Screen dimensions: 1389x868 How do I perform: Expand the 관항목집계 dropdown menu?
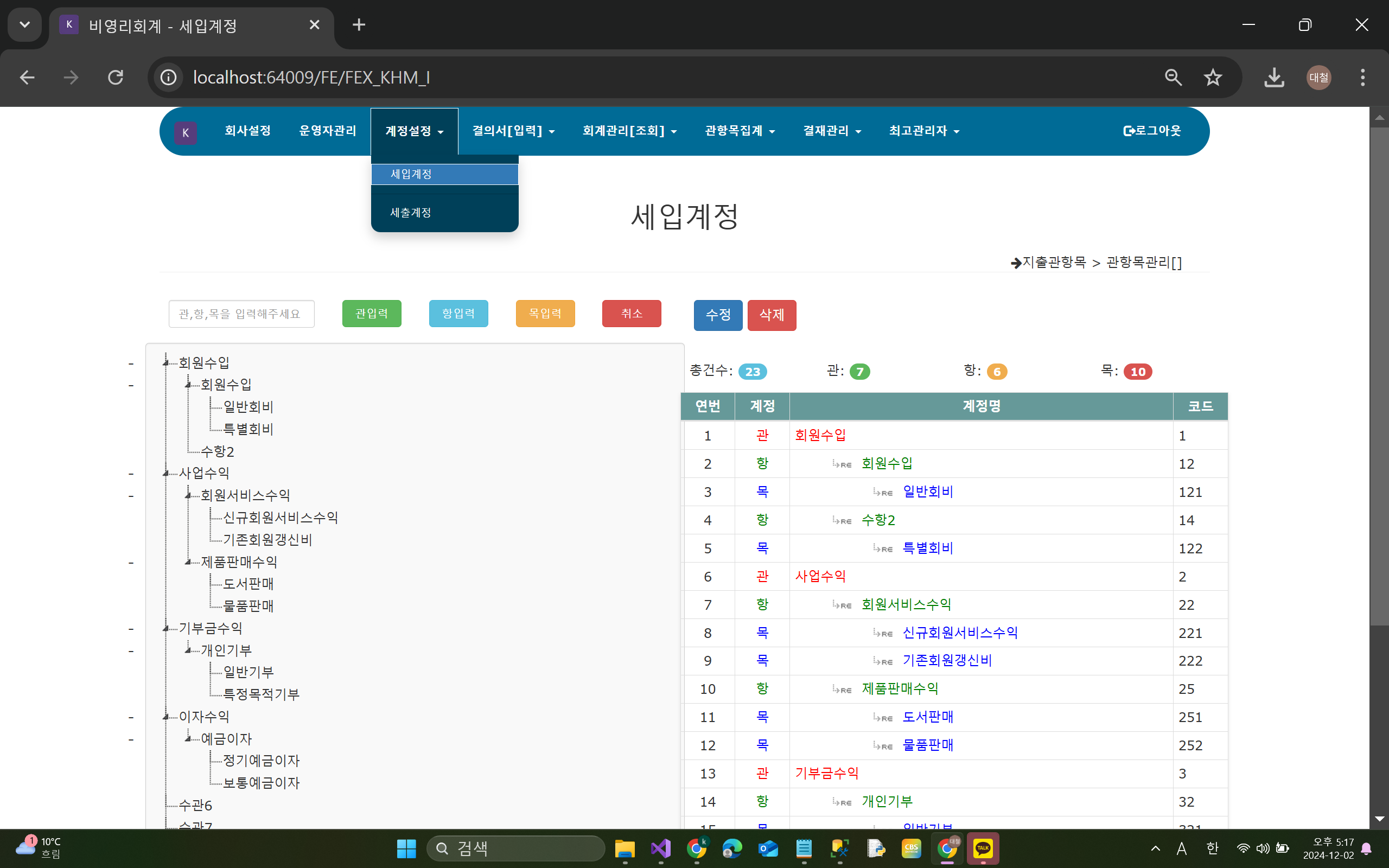point(740,131)
